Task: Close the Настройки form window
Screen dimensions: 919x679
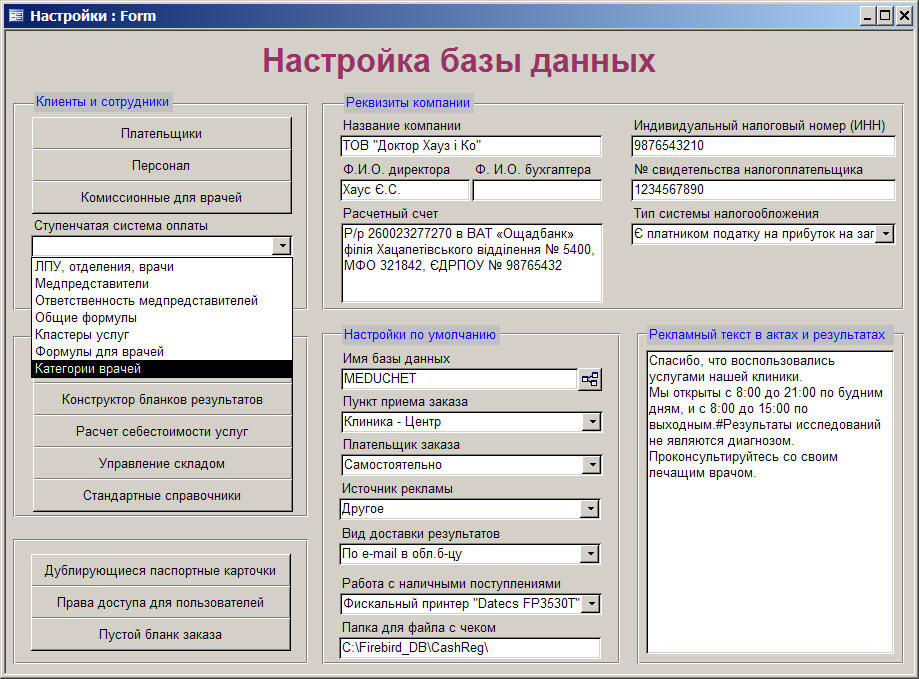Action: click(904, 16)
